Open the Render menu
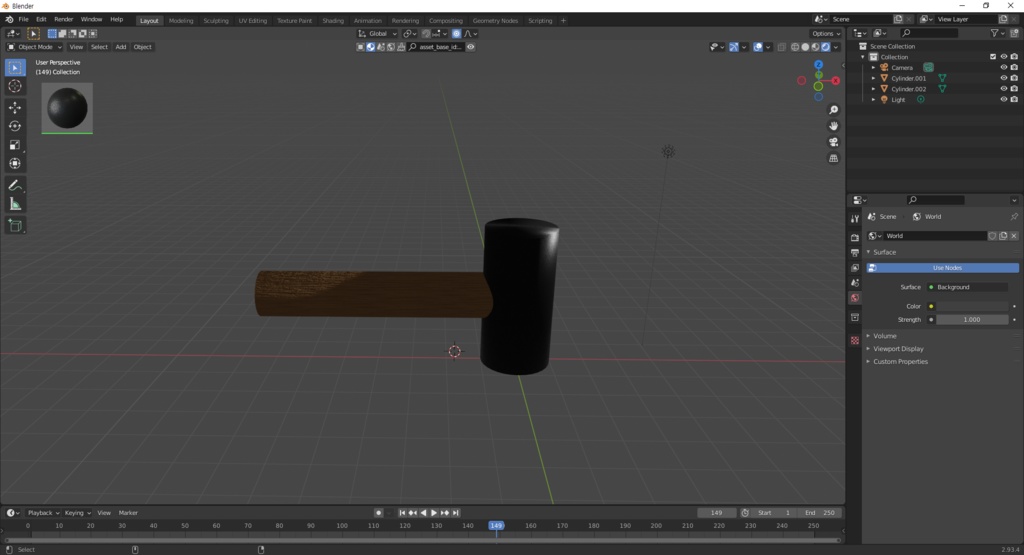The height and width of the screenshot is (555, 1024). pyautogui.click(x=63, y=19)
